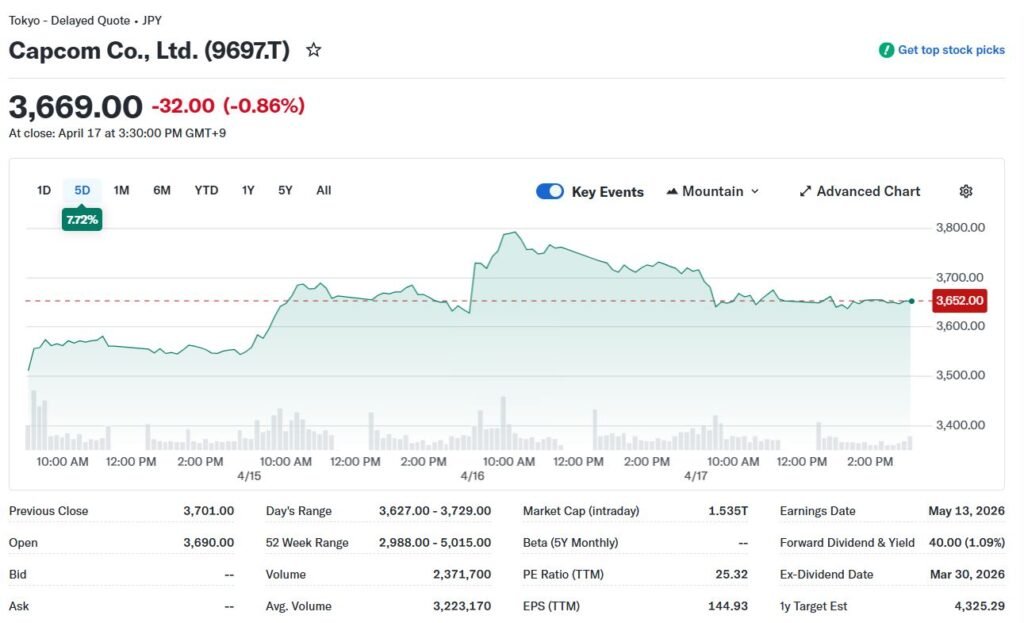Click the mountain chart type icon

[672, 191]
